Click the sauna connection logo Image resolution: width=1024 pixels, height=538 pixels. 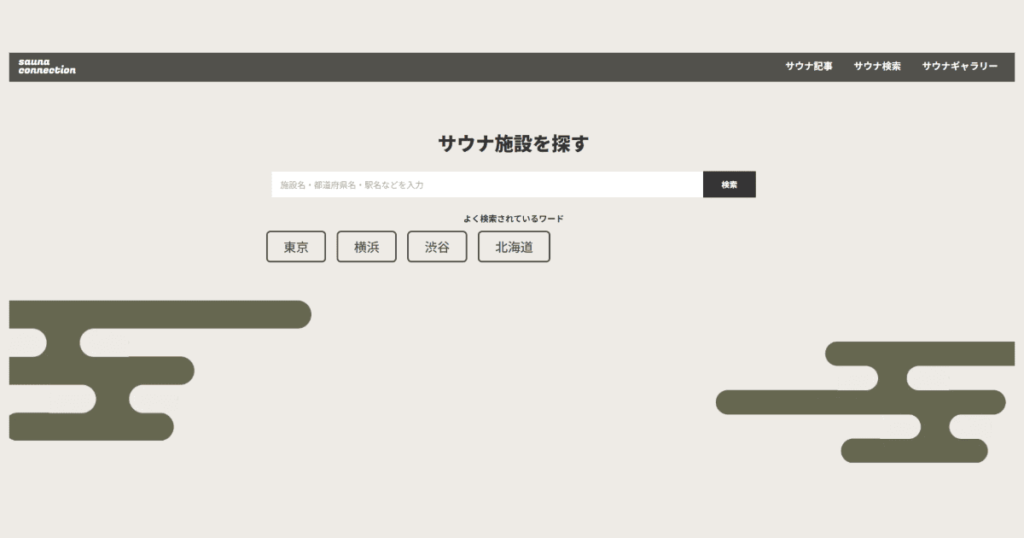point(47,67)
